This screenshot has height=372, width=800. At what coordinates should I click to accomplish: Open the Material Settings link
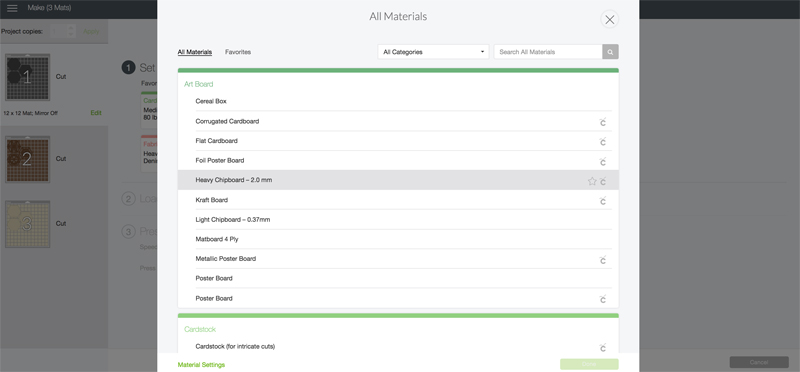point(201,364)
